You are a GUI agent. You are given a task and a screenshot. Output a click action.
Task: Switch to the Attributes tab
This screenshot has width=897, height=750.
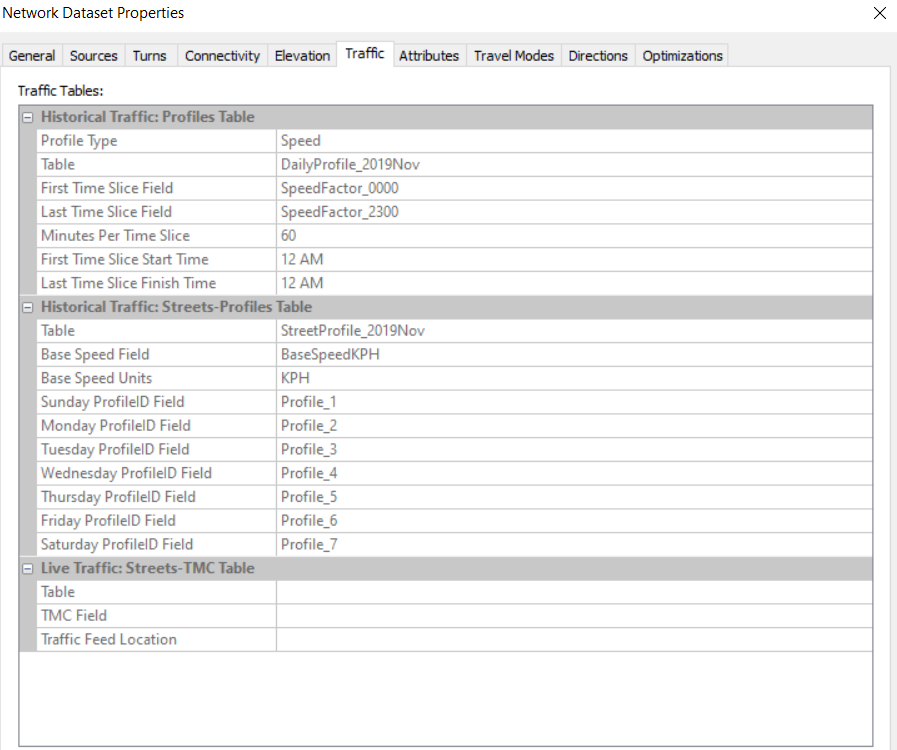click(430, 55)
